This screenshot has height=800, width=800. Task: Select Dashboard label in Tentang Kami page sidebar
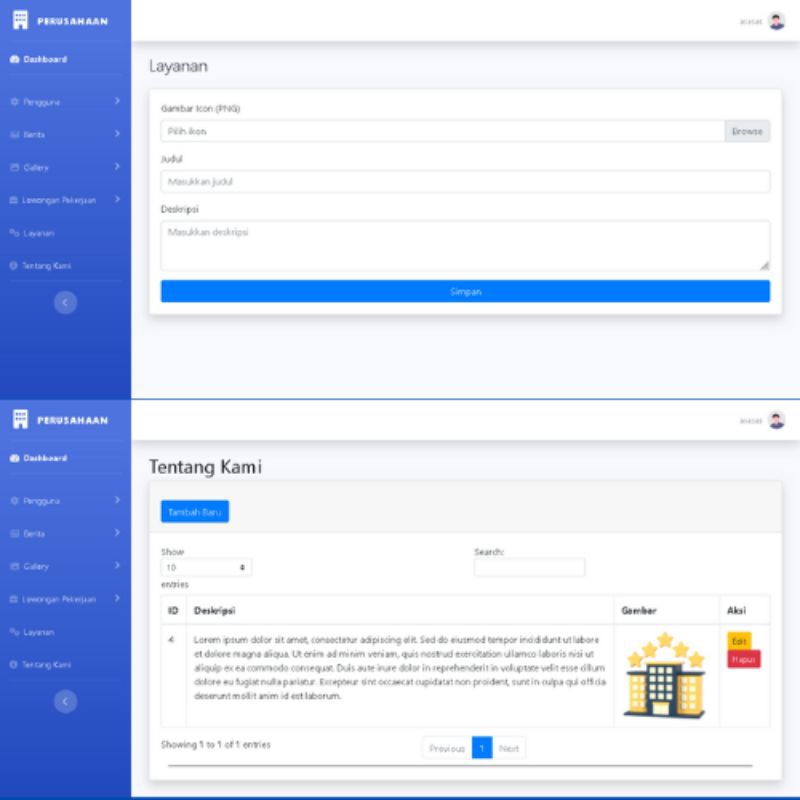(x=45, y=458)
